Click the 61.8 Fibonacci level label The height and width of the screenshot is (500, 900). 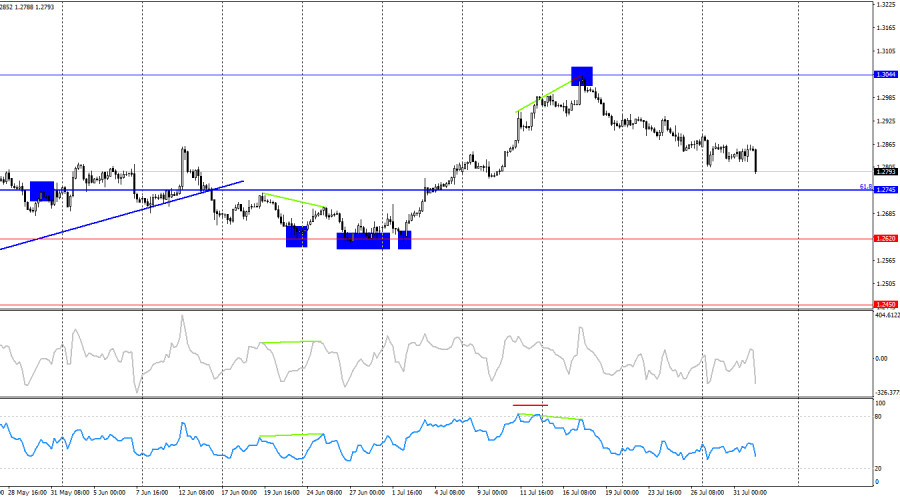[x=866, y=187]
